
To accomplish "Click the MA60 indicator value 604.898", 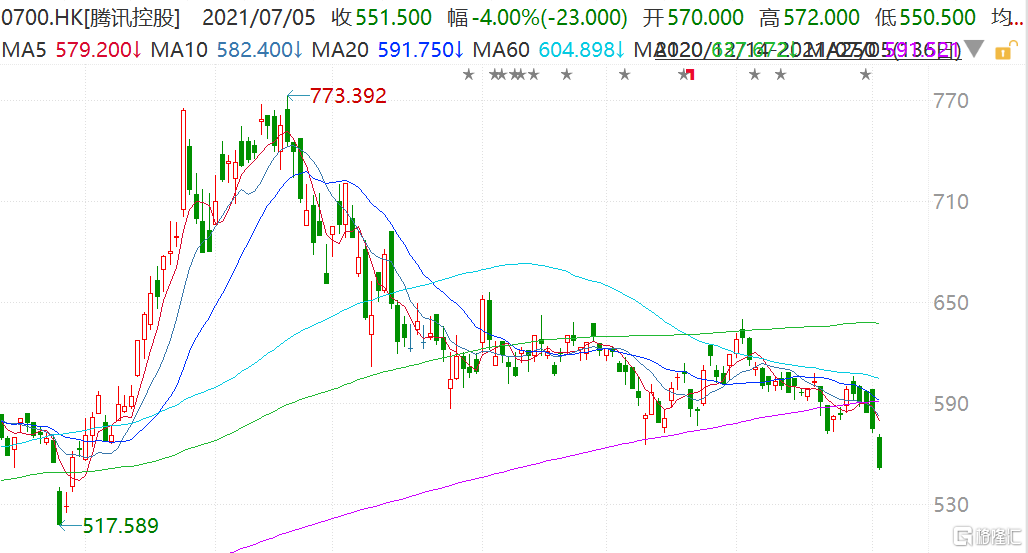I will pyautogui.click(x=575, y=50).
